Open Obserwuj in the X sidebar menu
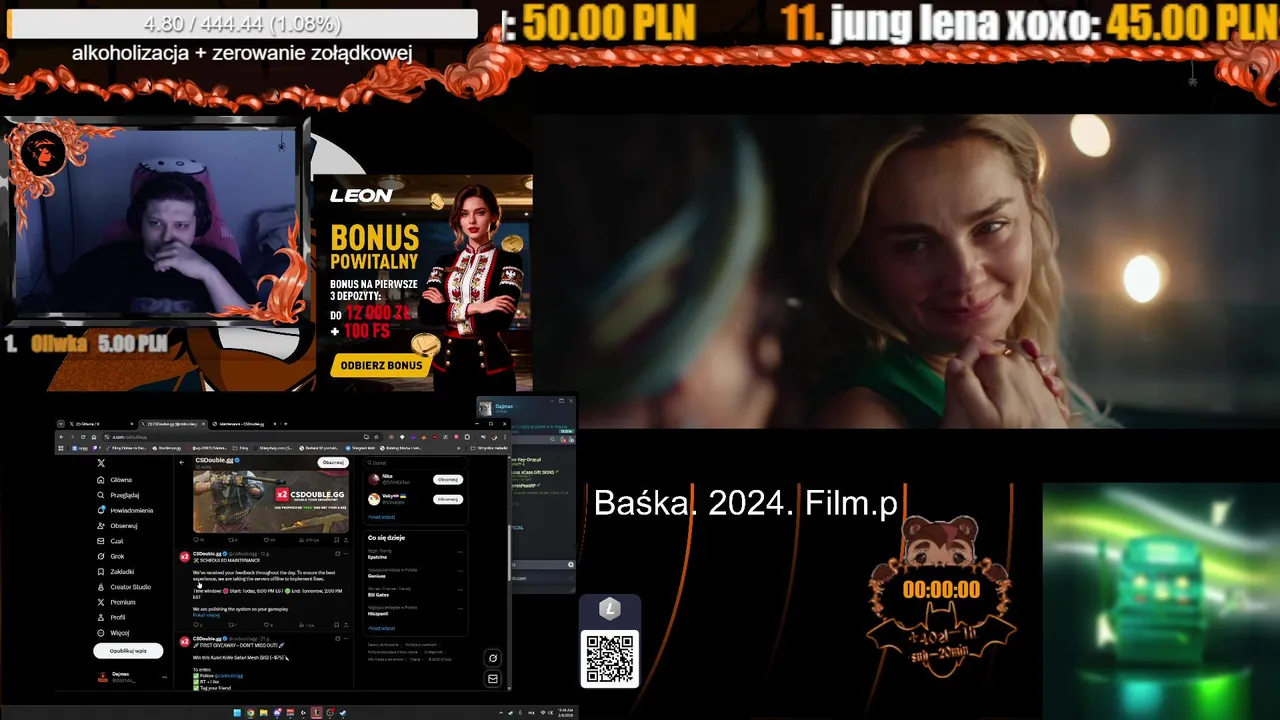 click(118, 526)
